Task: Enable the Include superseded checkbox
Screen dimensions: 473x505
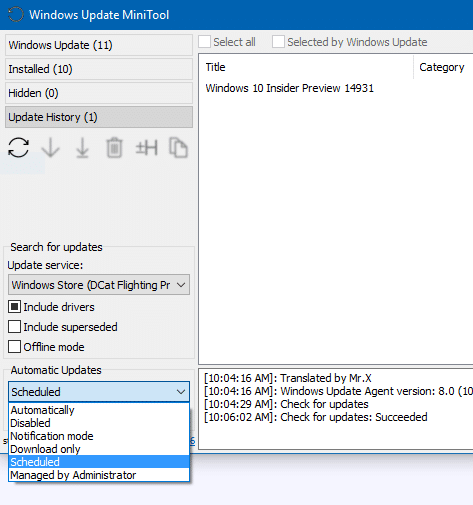Action: (14, 327)
